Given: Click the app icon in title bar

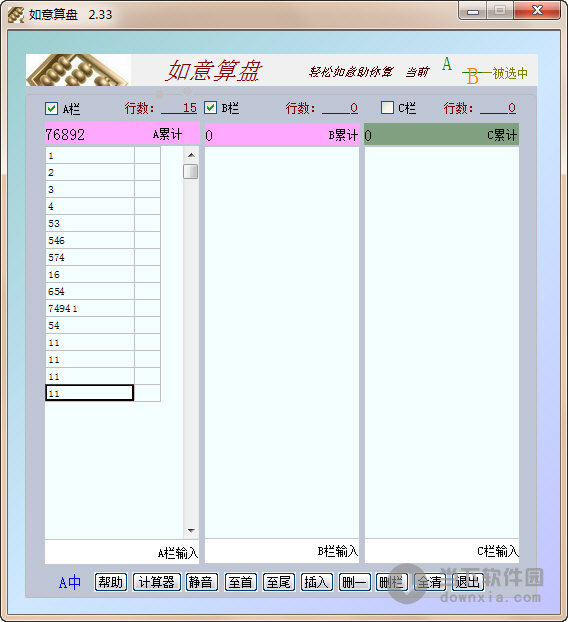Looking at the screenshot, I should tap(16, 15).
